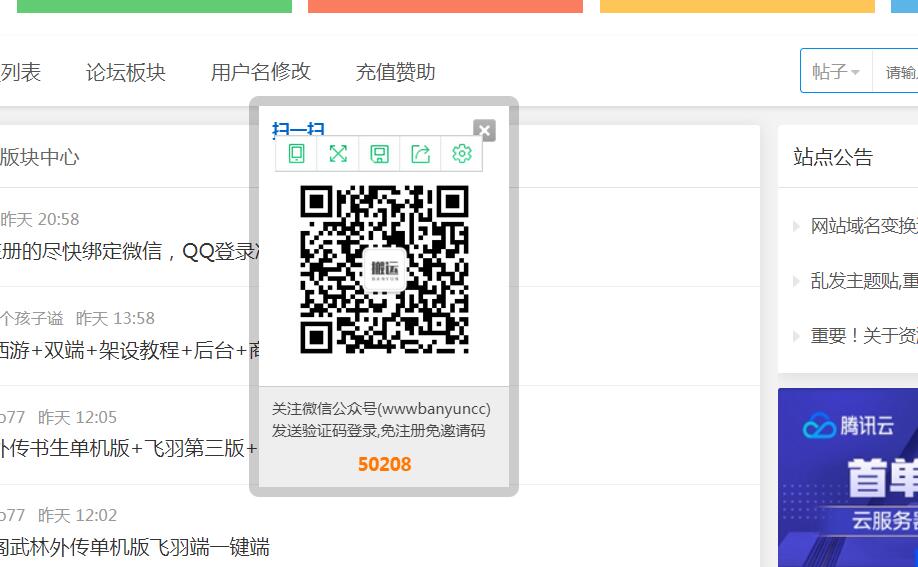Click the share arrow icon above QR code

pyautogui.click(x=420, y=153)
